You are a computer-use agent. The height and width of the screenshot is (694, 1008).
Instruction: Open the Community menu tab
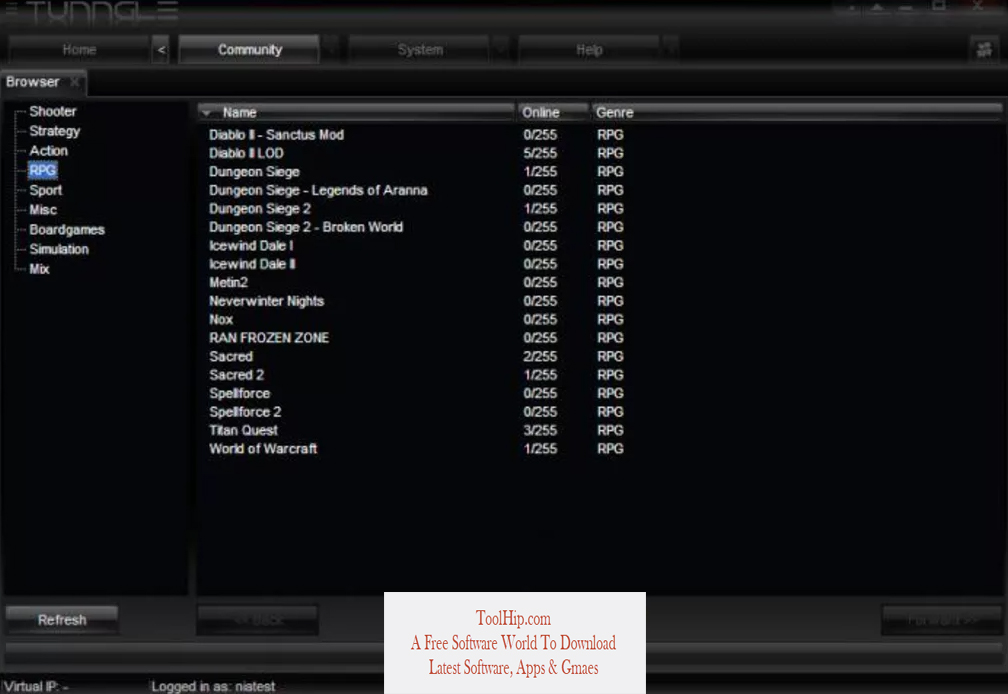[x=249, y=49]
